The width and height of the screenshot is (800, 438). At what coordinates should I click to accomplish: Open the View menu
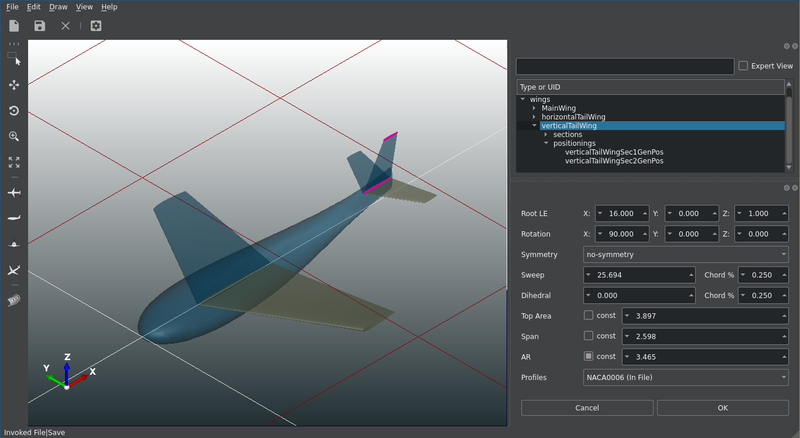pyautogui.click(x=84, y=7)
